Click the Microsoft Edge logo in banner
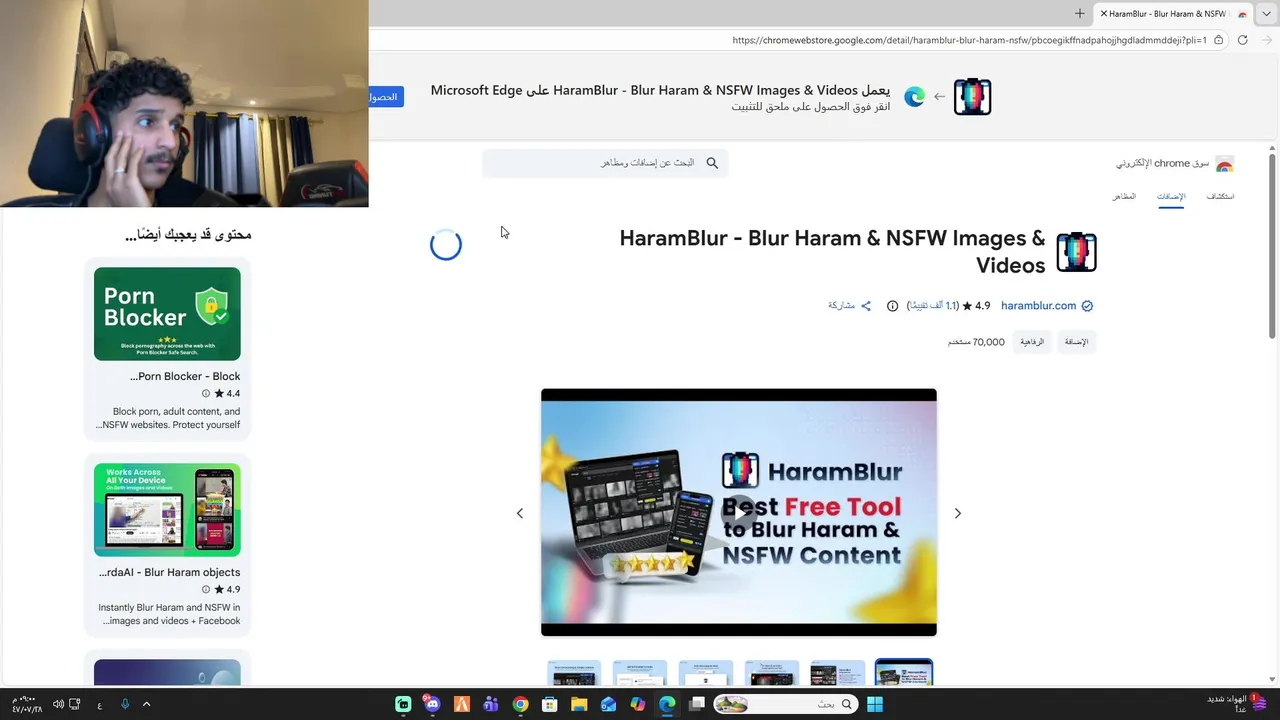The width and height of the screenshot is (1280, 720). pos(914,97)
